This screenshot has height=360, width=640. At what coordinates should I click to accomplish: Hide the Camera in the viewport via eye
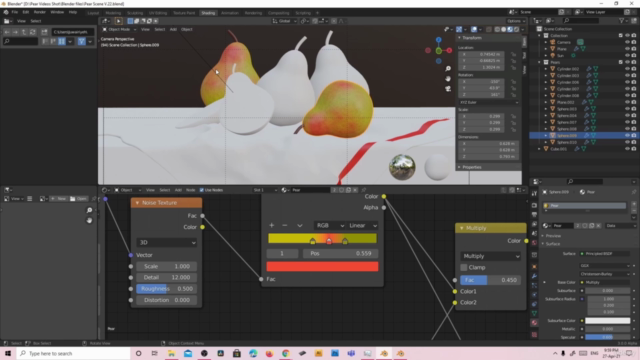(627, 42)
